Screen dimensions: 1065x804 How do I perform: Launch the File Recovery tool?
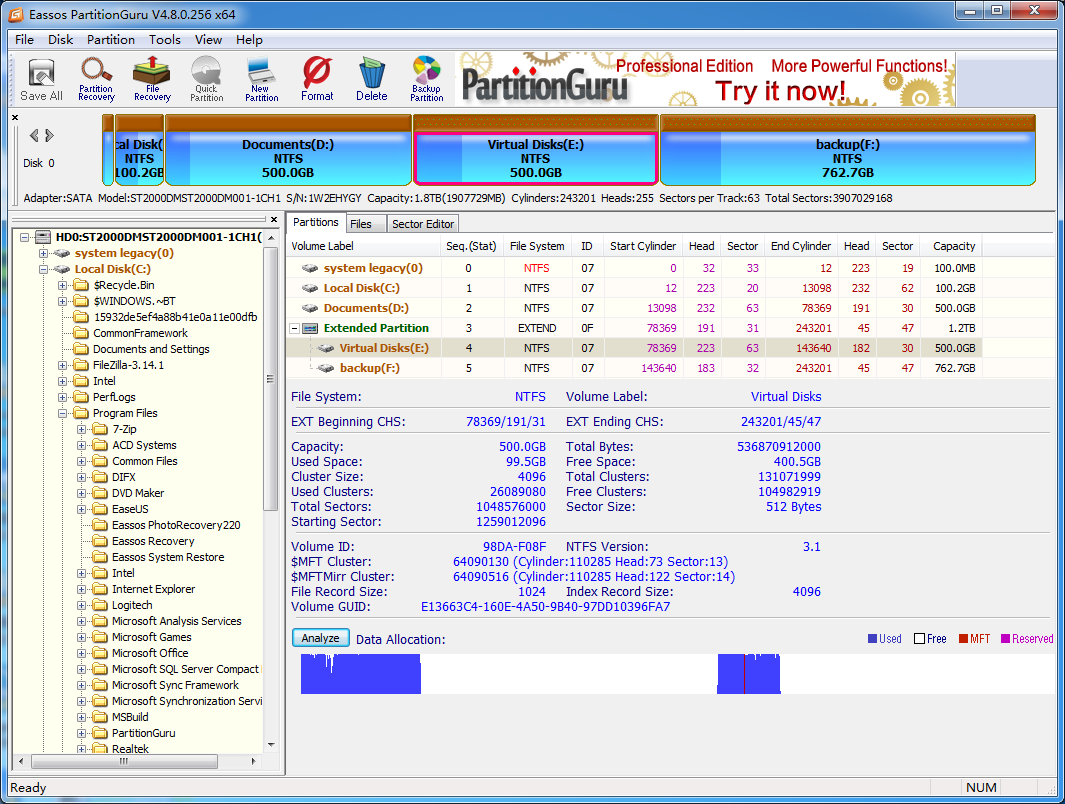click(x=152, y=80)
